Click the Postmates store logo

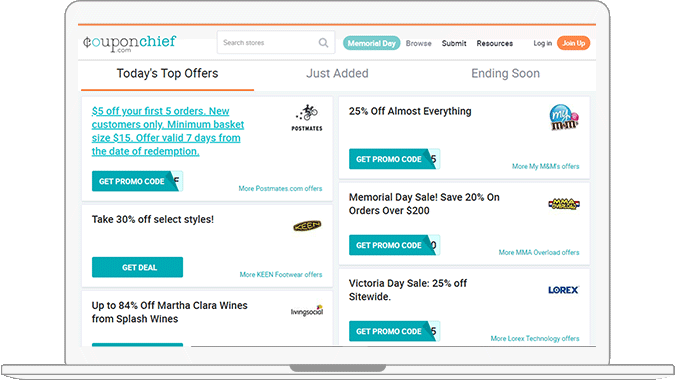[307, 117]
